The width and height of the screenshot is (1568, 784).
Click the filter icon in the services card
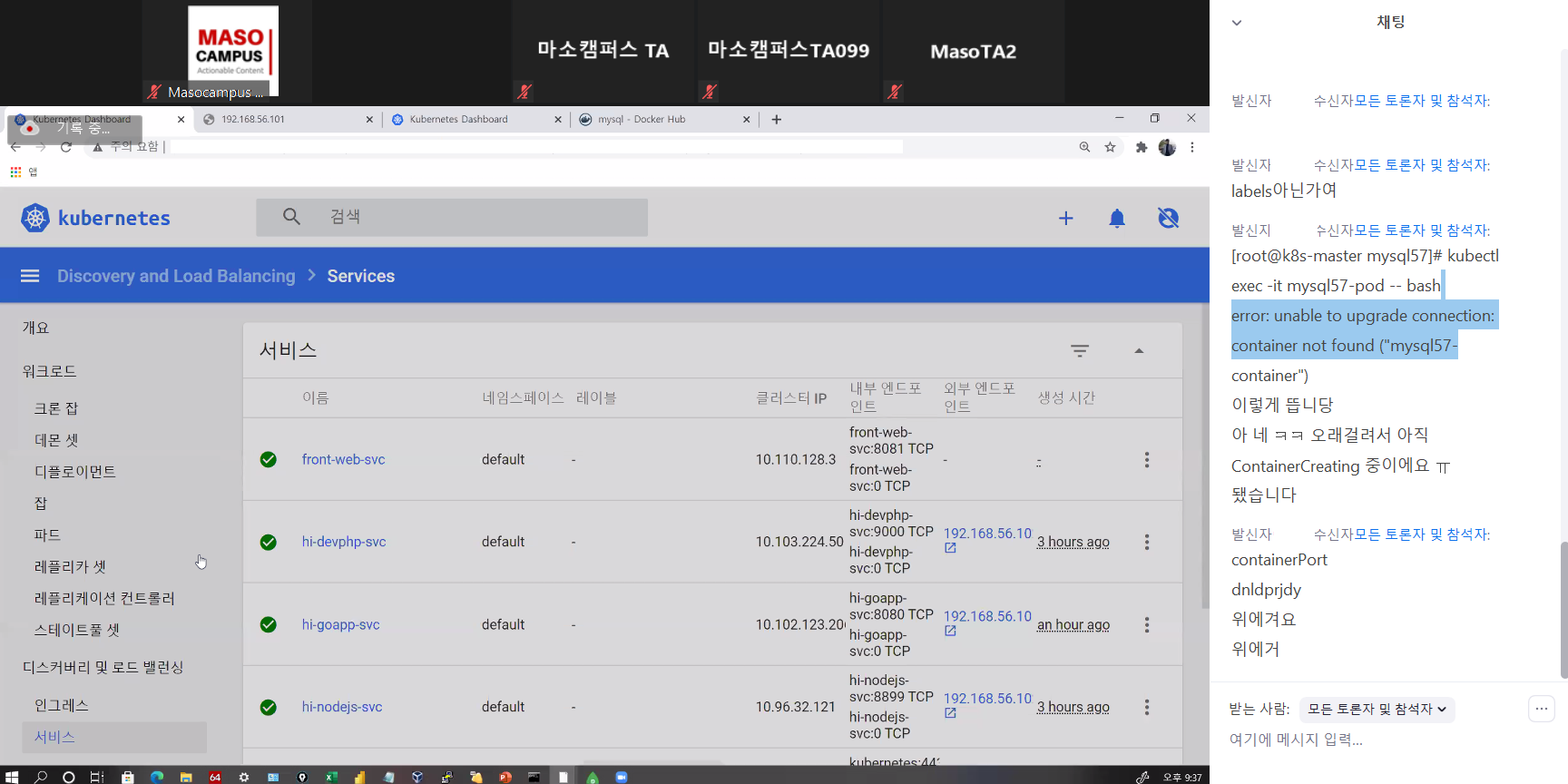(x=1079, y=351)
